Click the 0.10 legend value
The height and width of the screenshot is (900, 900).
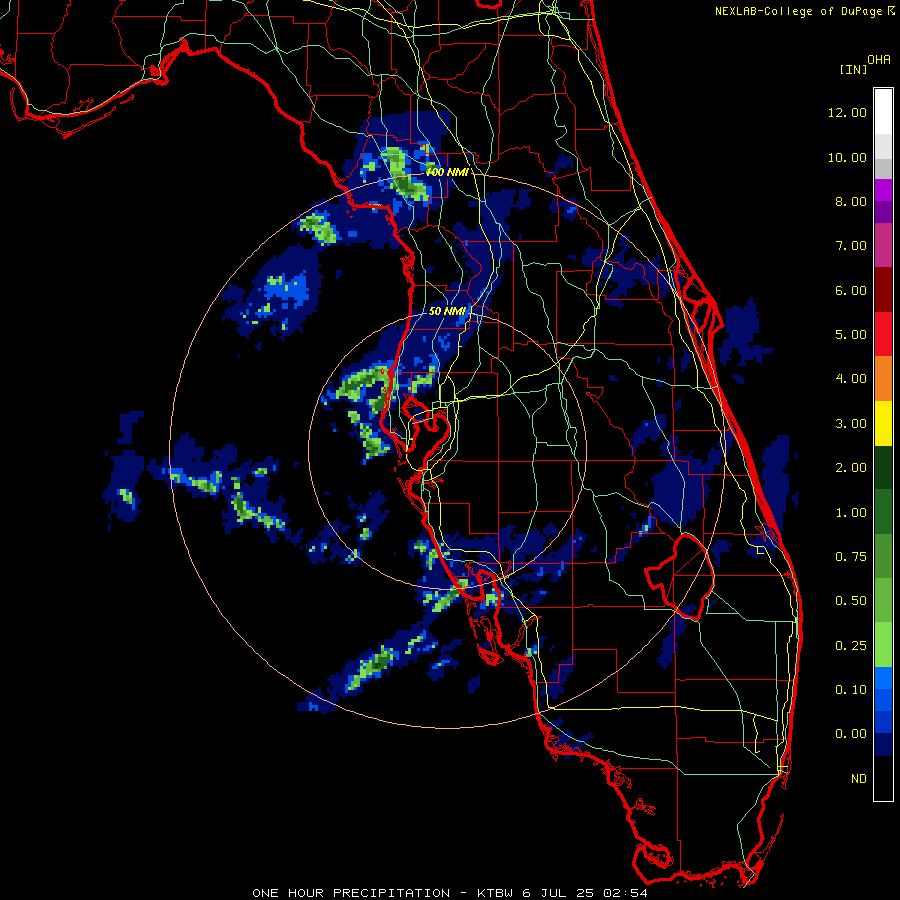tap(851, 690)
